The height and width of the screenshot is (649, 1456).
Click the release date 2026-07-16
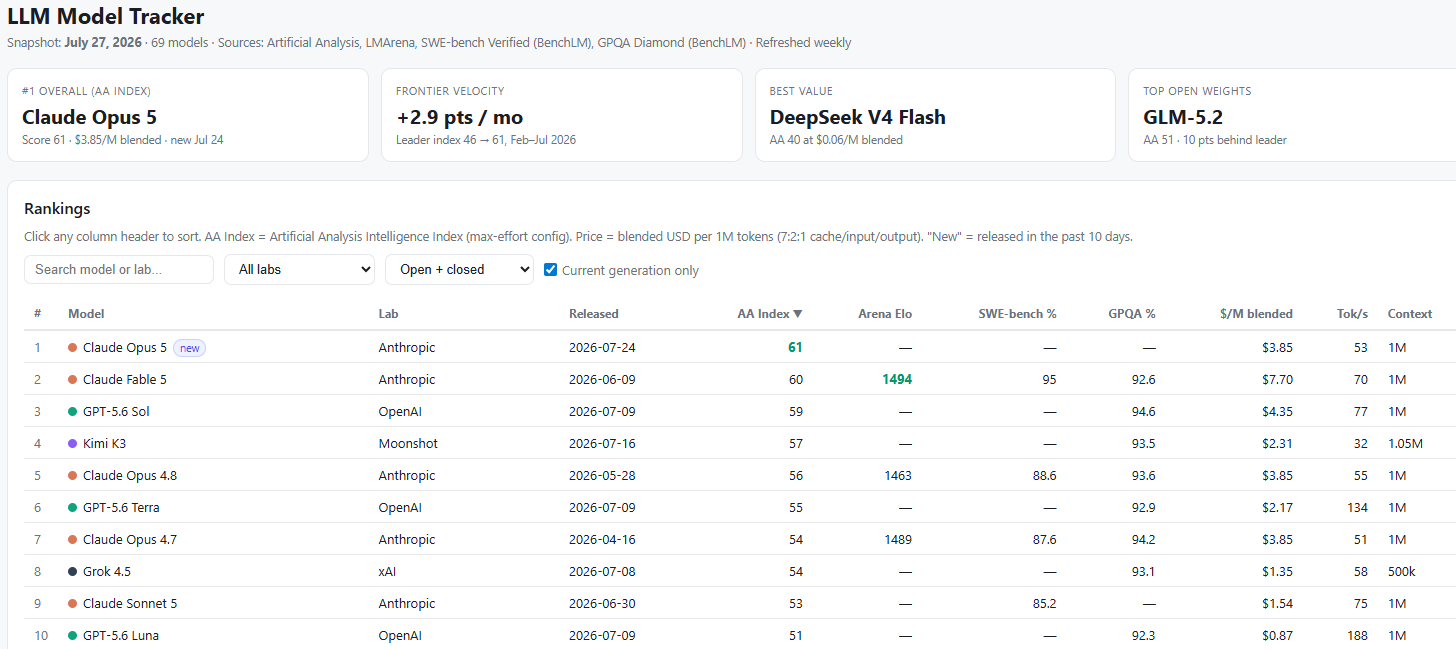(602, 443)
